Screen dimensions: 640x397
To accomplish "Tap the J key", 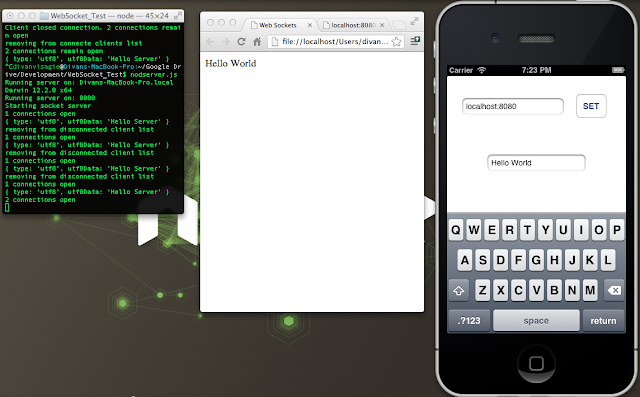I will click(572, 260).
